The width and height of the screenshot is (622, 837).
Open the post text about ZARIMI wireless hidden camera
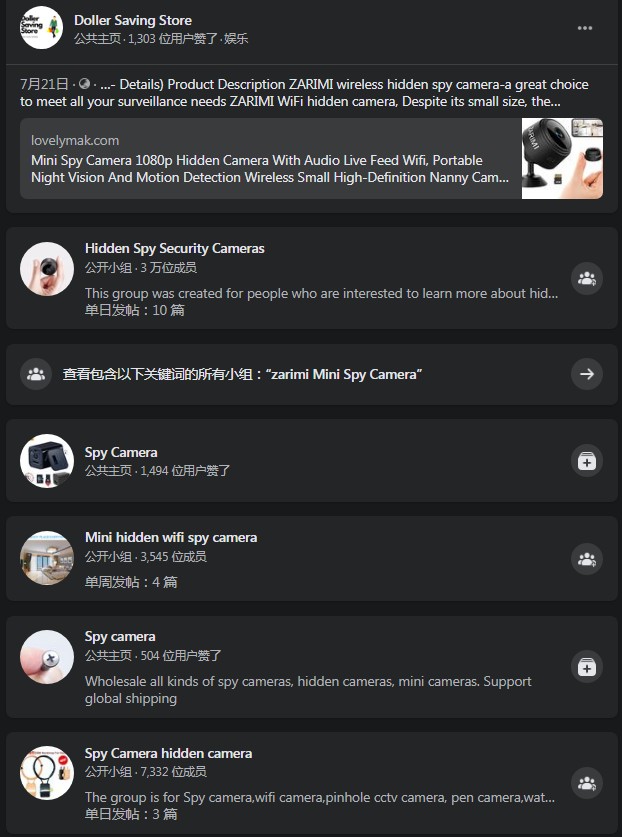304,93
